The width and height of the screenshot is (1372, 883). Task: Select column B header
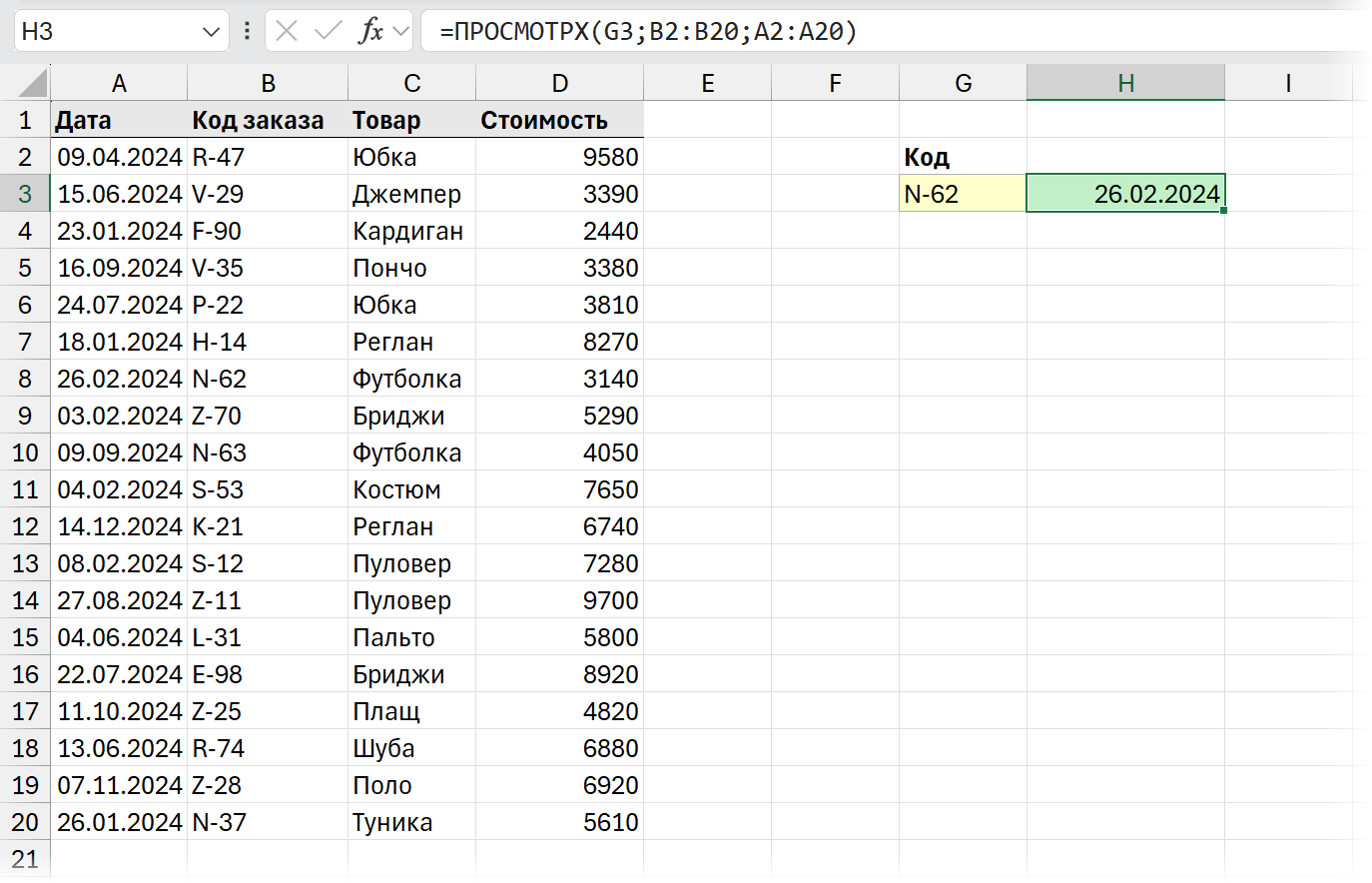coord(268,83)
